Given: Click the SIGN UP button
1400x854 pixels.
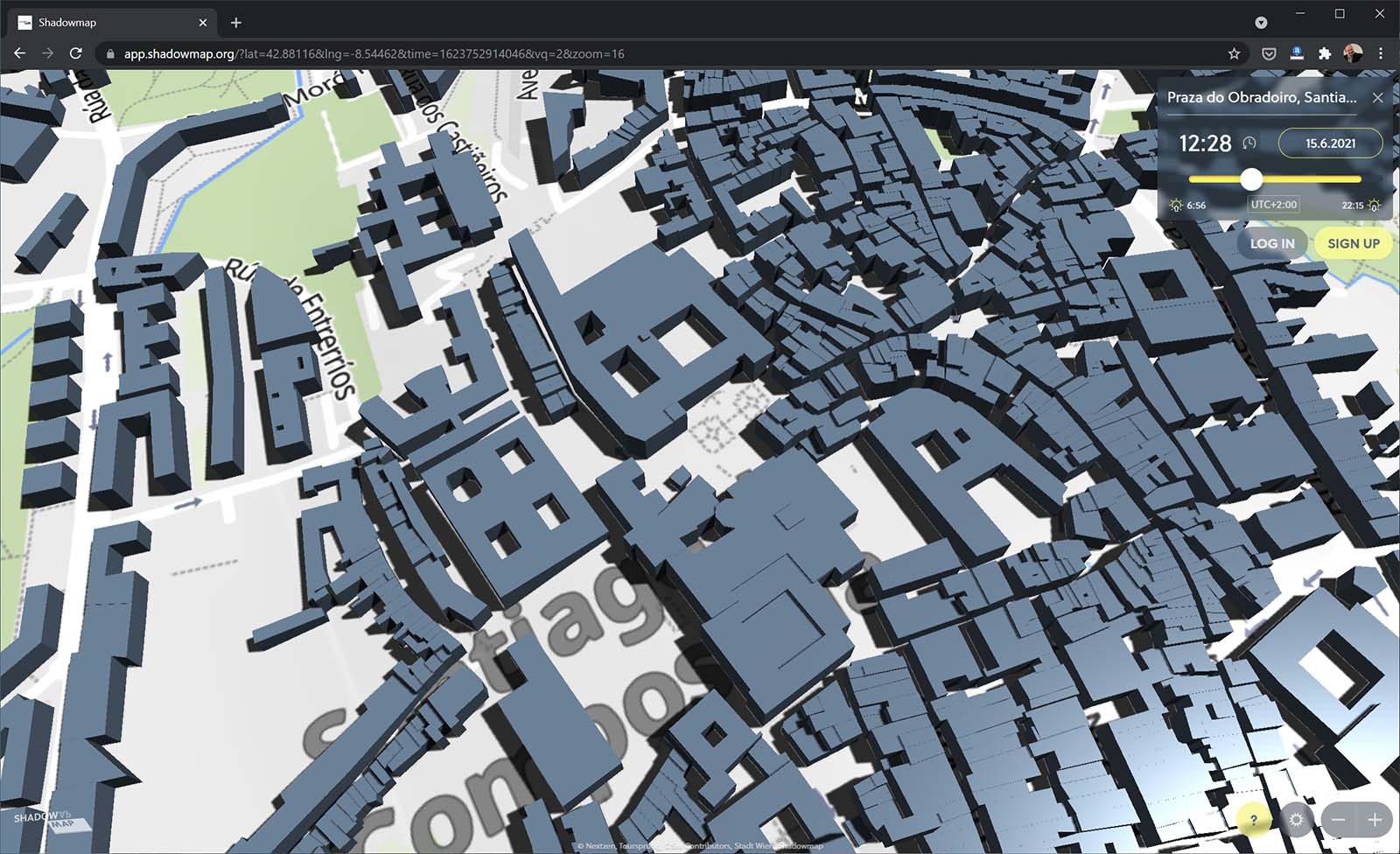Looking at the screenshot, I should click(x=1354, y=243).
